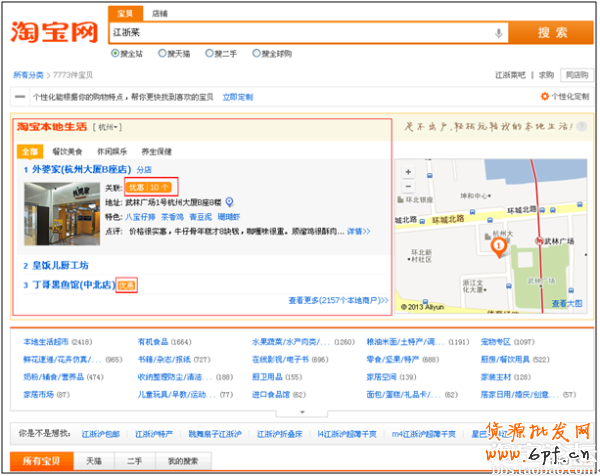
Task: Click the map zoom in plus button
Action: pos(407,171)
